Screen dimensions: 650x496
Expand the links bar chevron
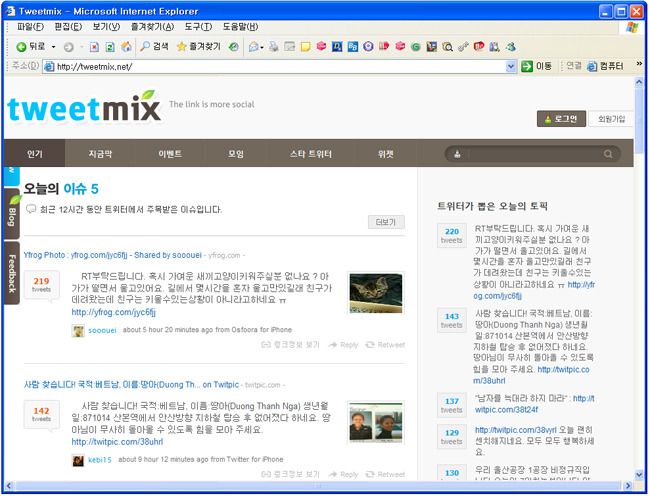pos(639,64)
